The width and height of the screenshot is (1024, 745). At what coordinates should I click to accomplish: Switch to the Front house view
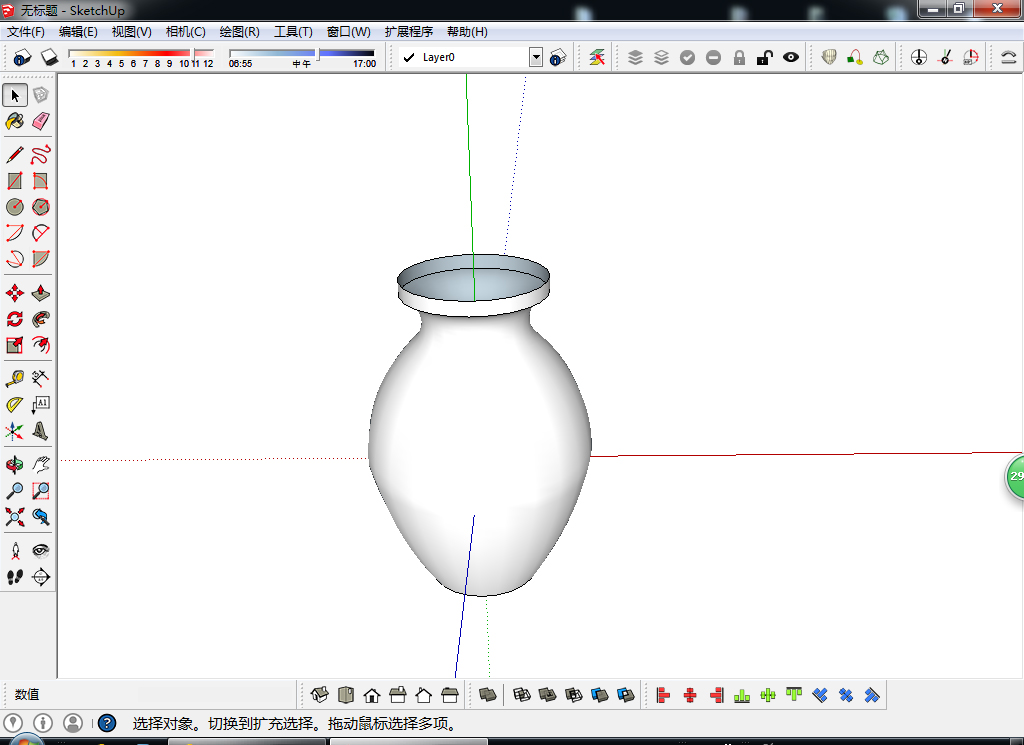(372, 695)
